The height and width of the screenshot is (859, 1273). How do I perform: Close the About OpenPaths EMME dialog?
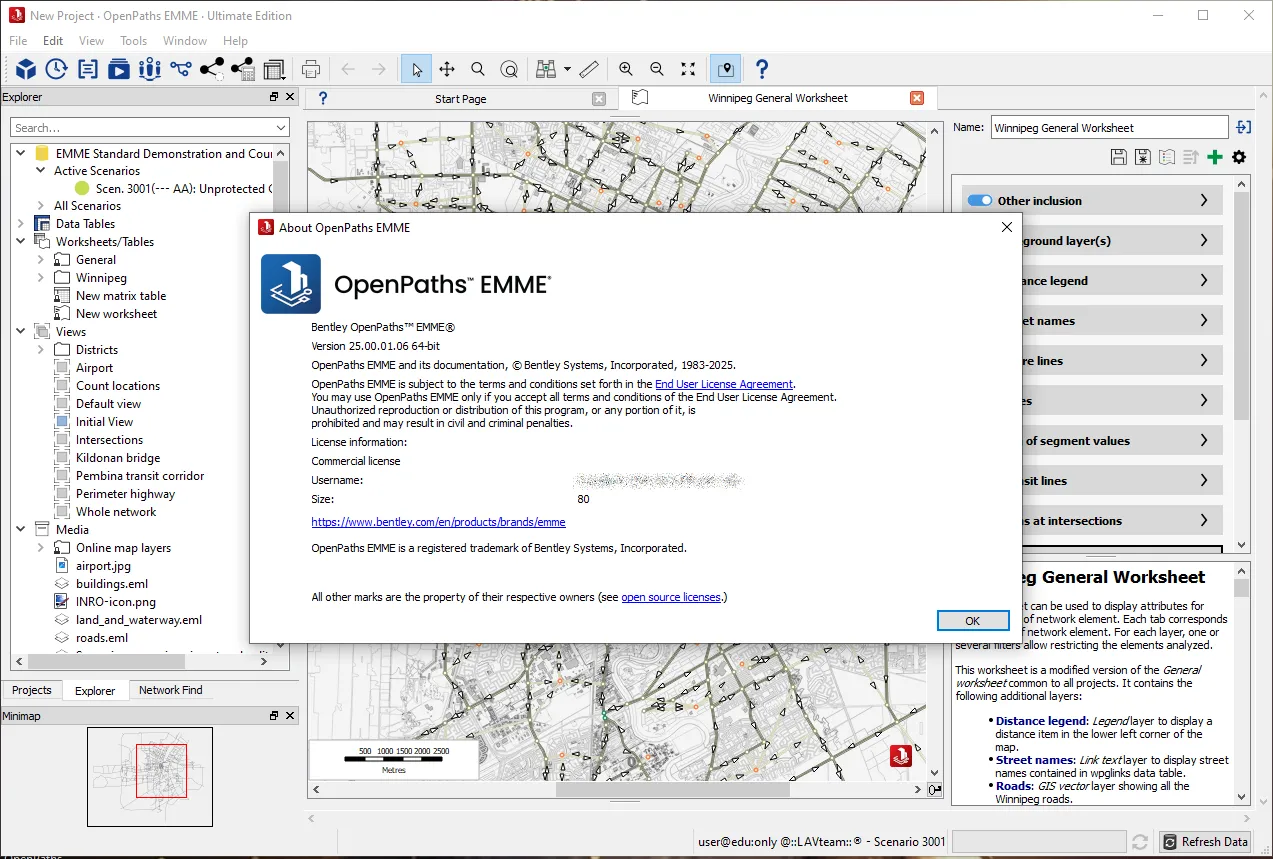tap(1007, 227)
